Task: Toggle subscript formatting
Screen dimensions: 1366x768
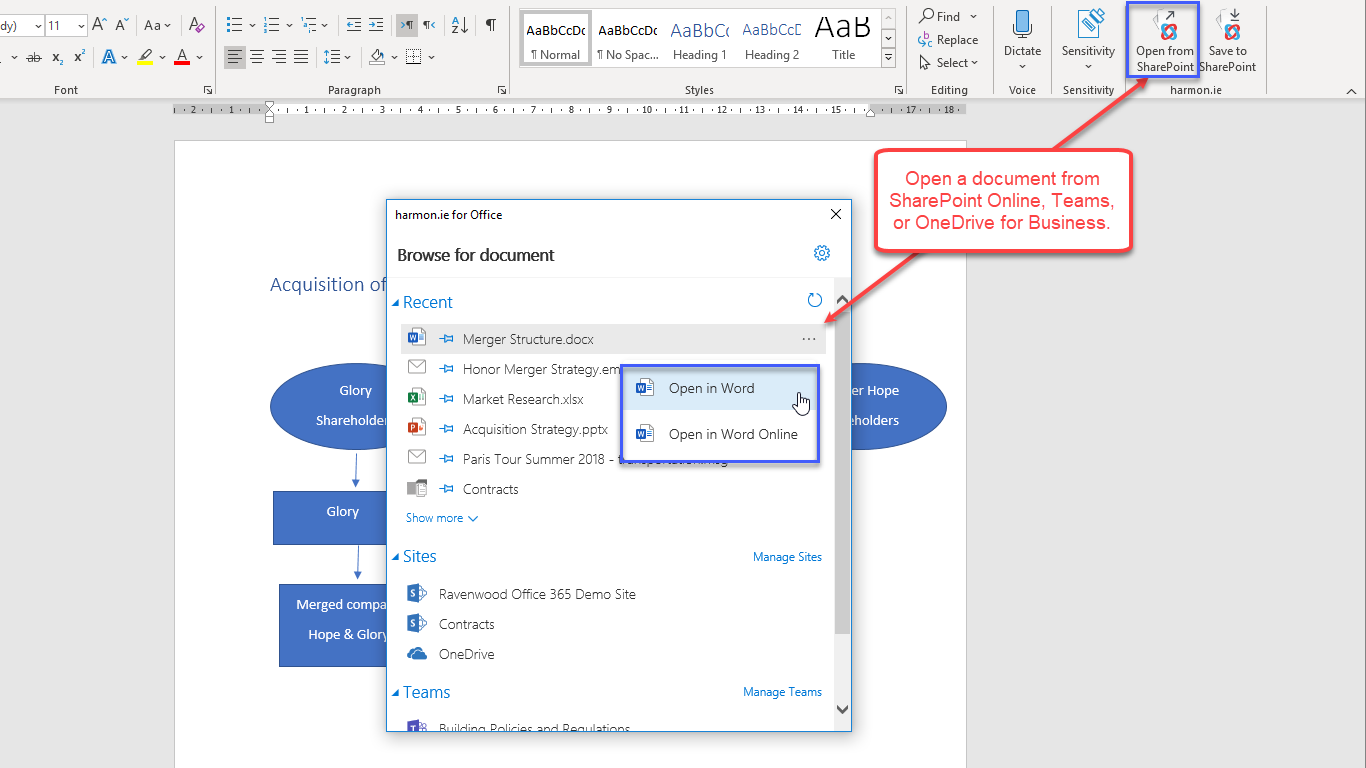Action: [58, 58]
